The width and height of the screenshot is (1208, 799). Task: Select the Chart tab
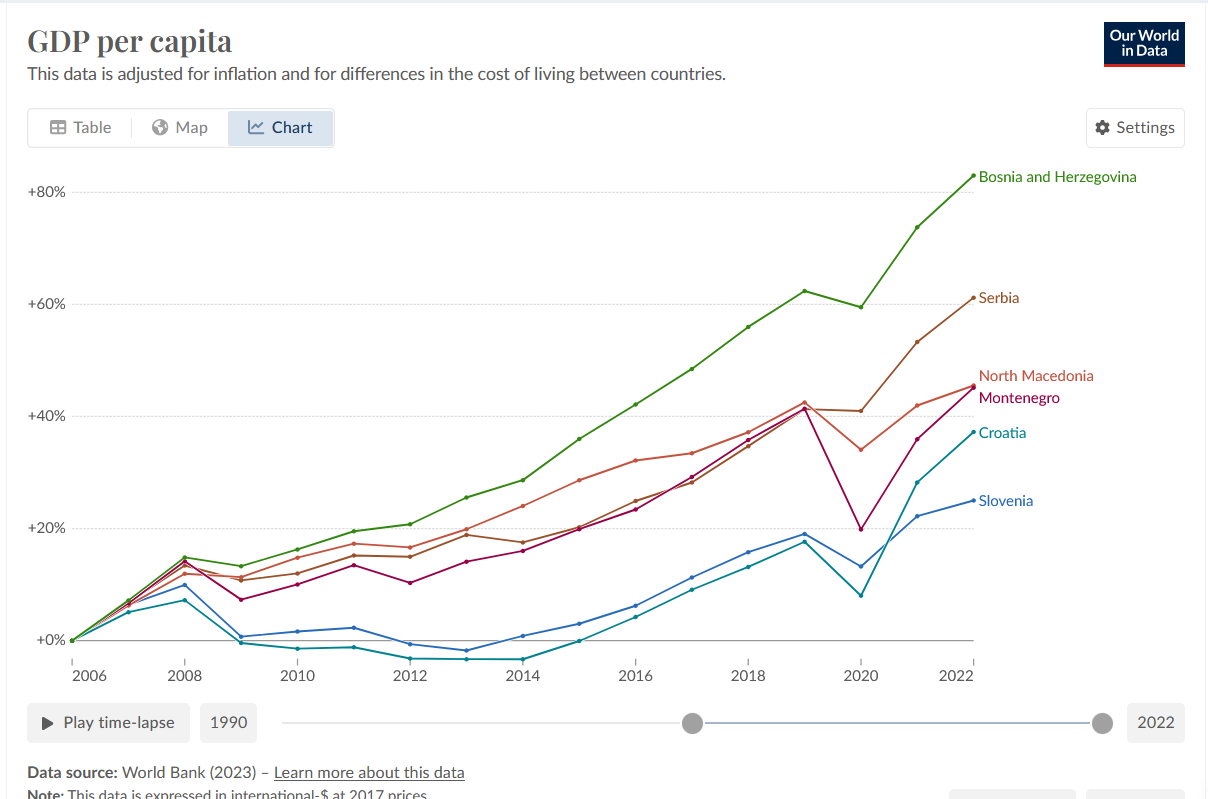(280, 128)
